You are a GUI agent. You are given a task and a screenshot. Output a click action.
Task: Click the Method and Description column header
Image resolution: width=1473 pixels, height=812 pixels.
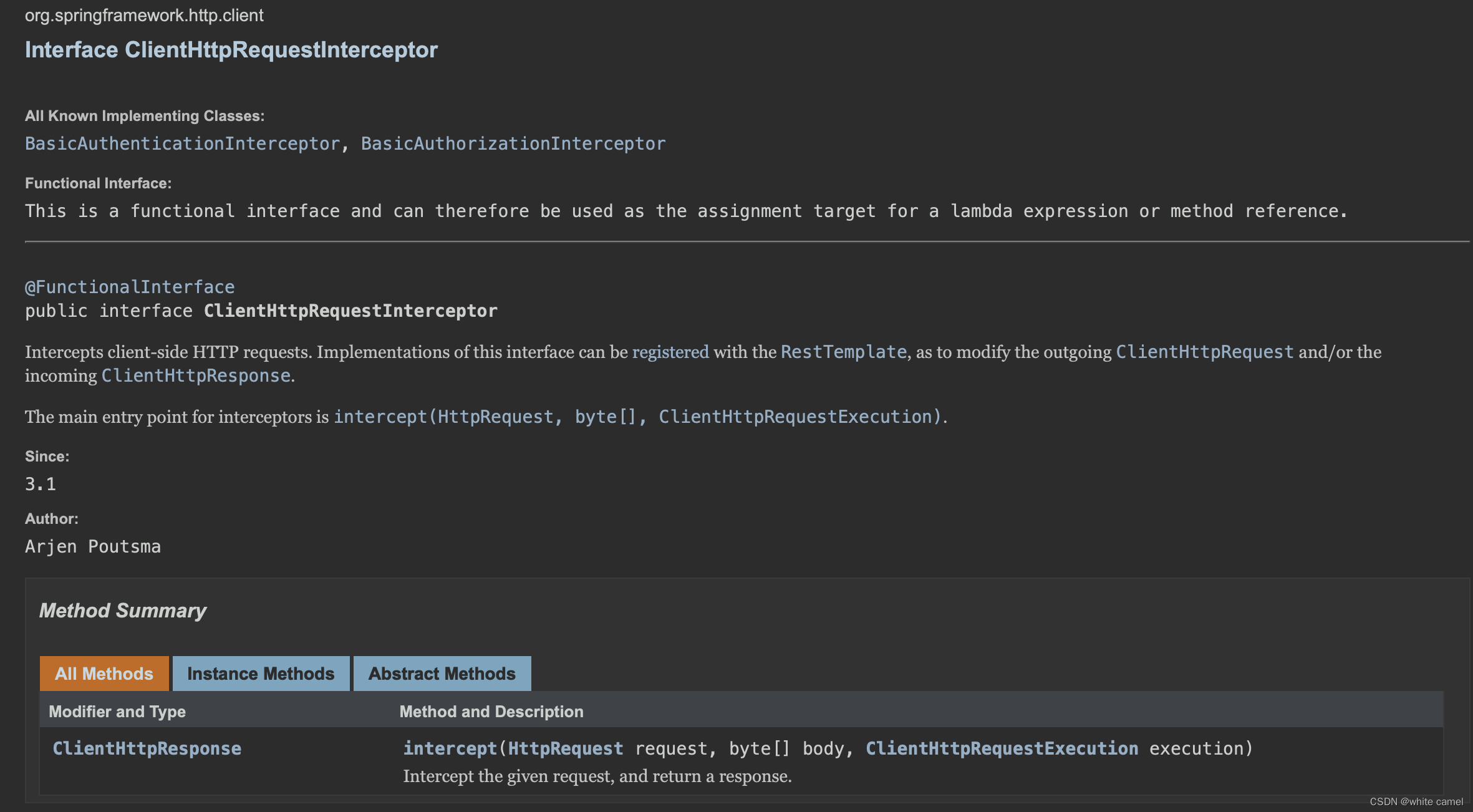pyautogui.click(x=491, y=712)
